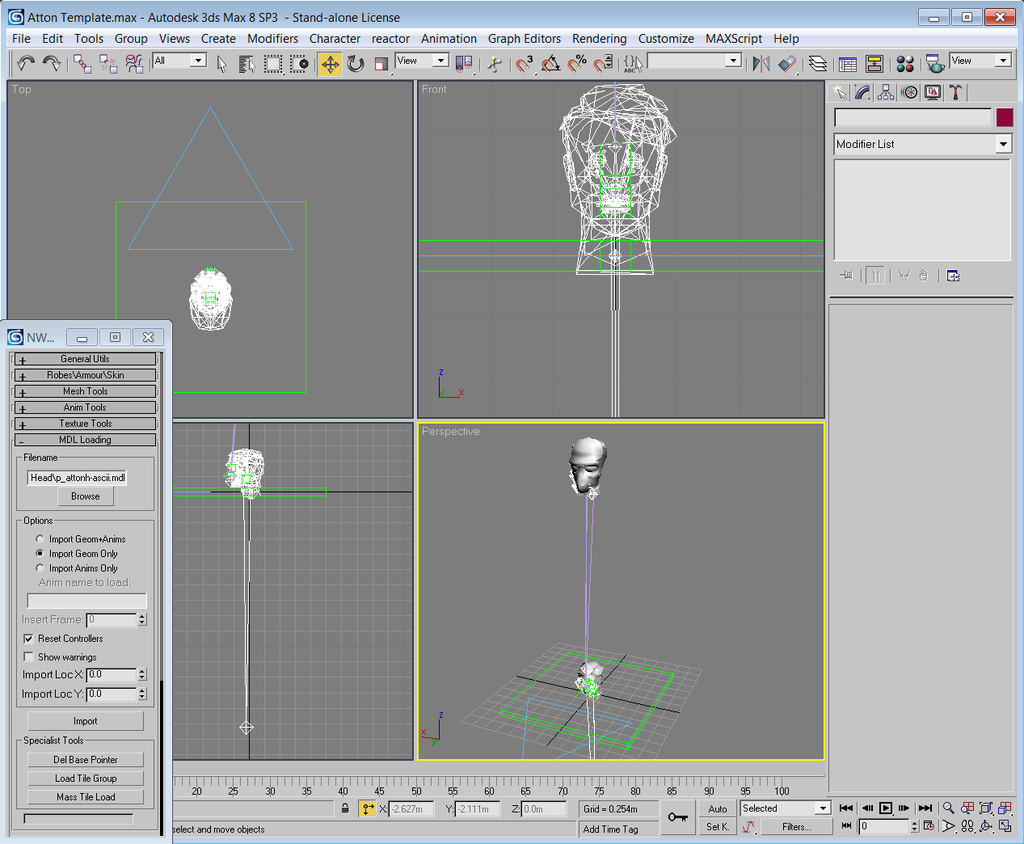Enable the Show warnings checkbox

tap(29, 657)
